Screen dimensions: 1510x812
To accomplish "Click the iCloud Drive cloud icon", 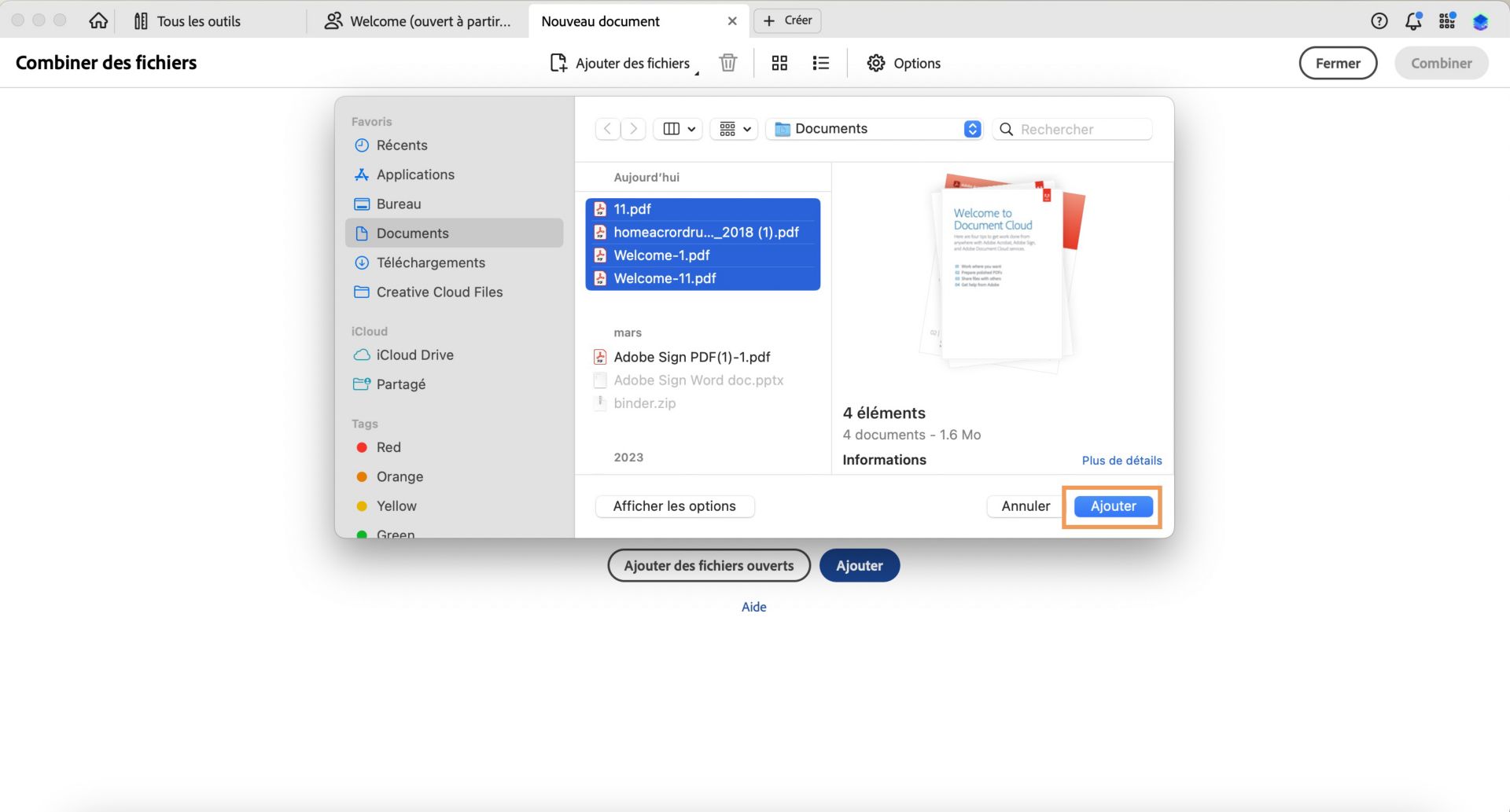I will click(362, 355).
